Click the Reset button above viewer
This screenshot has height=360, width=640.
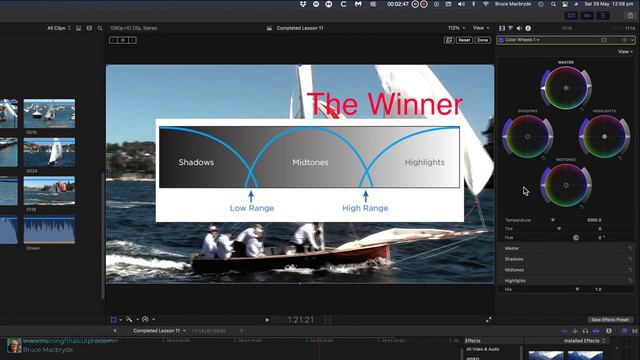(x=464, y=40)
